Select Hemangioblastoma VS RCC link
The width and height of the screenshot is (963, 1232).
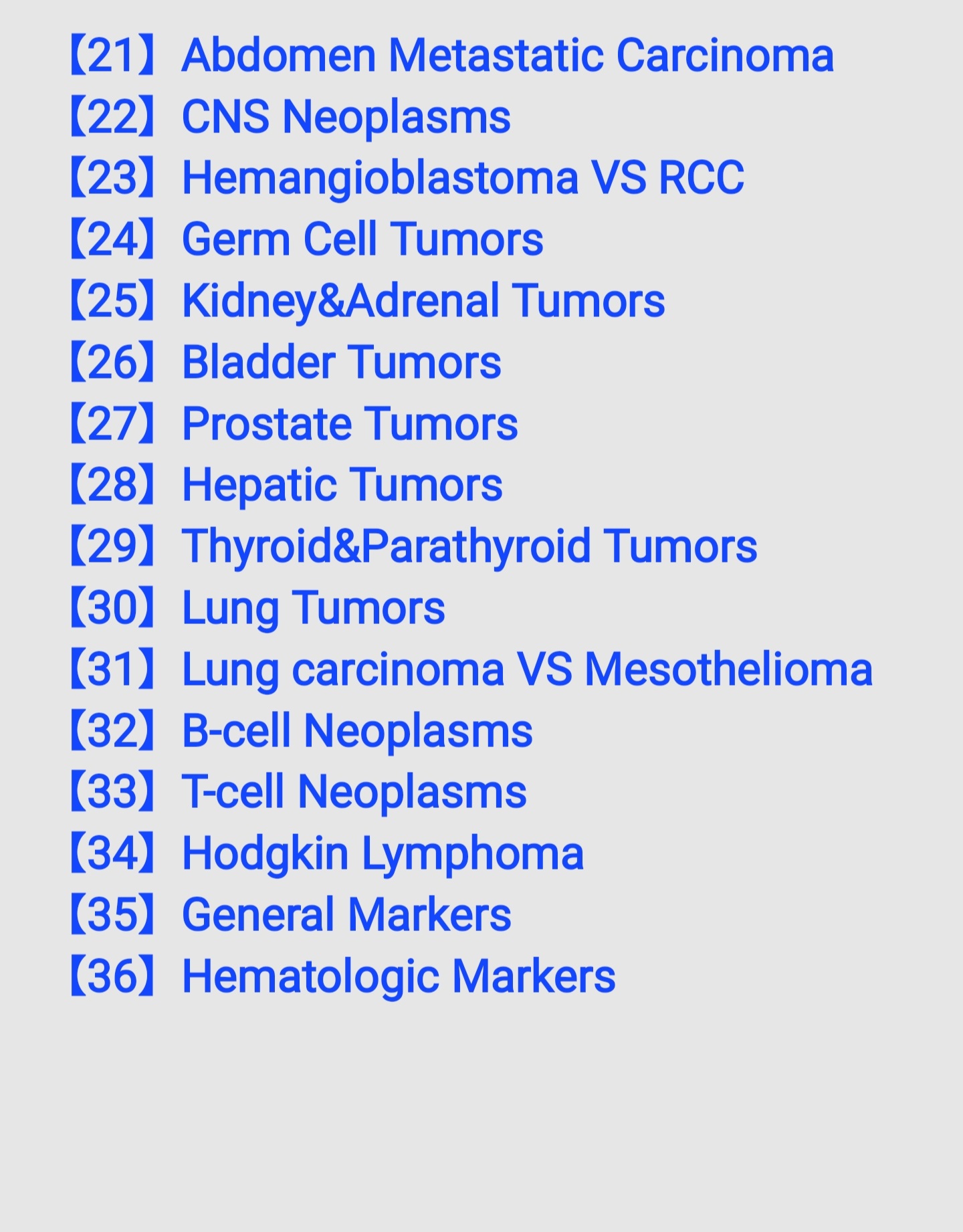tap(463, 178)
